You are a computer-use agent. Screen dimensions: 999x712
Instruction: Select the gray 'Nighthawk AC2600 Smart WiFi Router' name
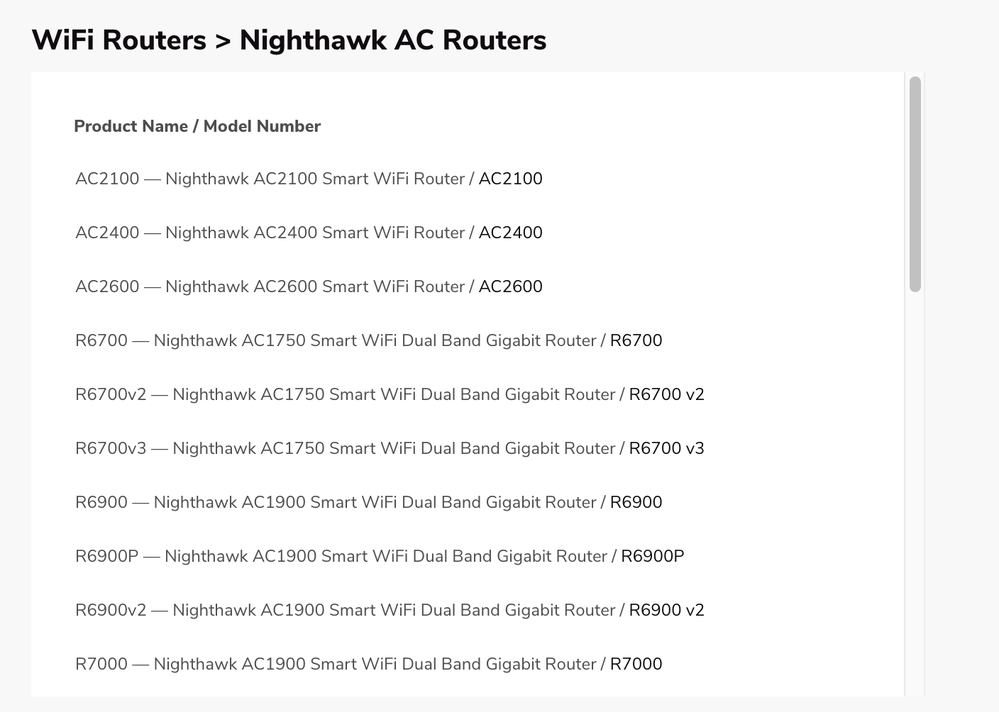pos(315,287)
